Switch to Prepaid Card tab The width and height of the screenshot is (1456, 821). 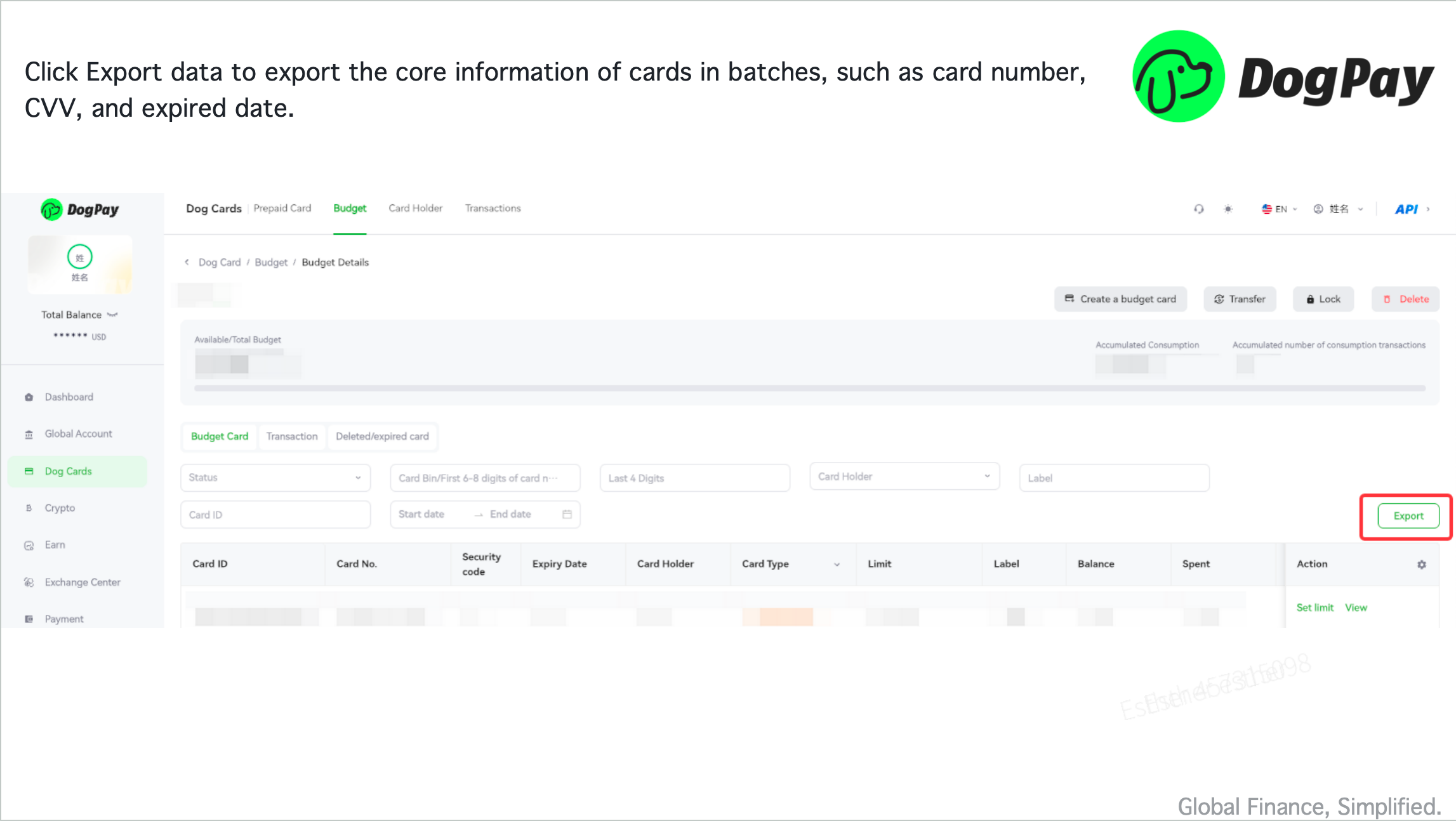pyautogui.click(x=282, y=208)
